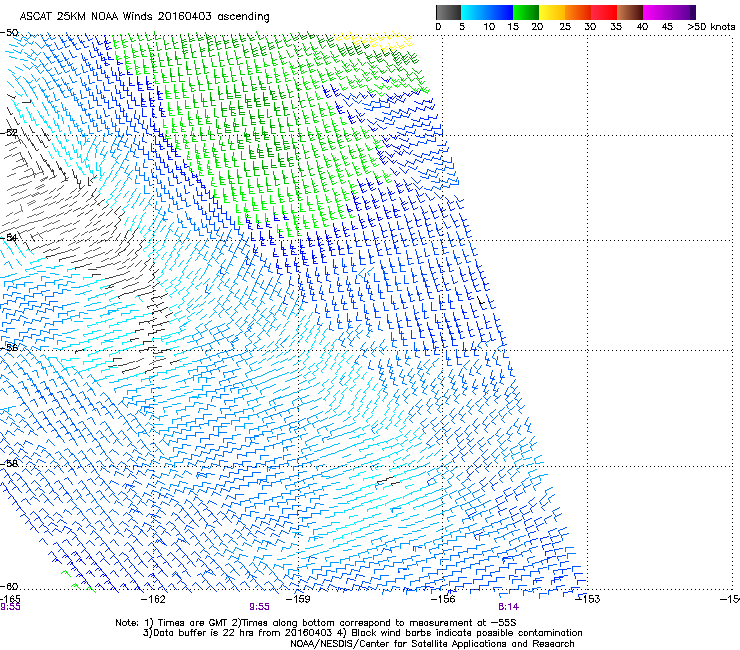Screen dimensions: 740x650
Task: Click the -54 latitude axis label
Action: pos(9,237)
